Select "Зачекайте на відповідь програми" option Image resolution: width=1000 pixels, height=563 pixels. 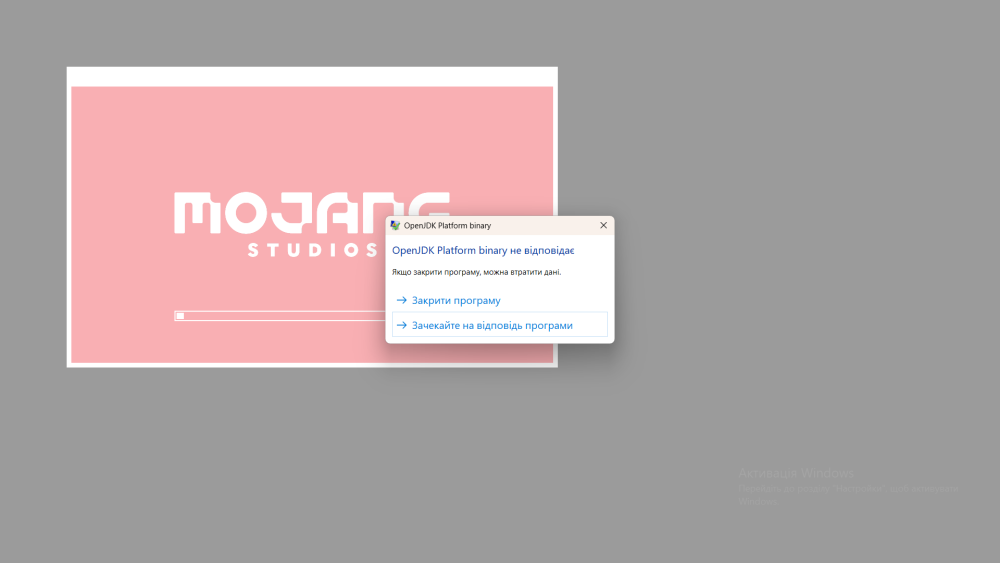click(x=499, y=325)
